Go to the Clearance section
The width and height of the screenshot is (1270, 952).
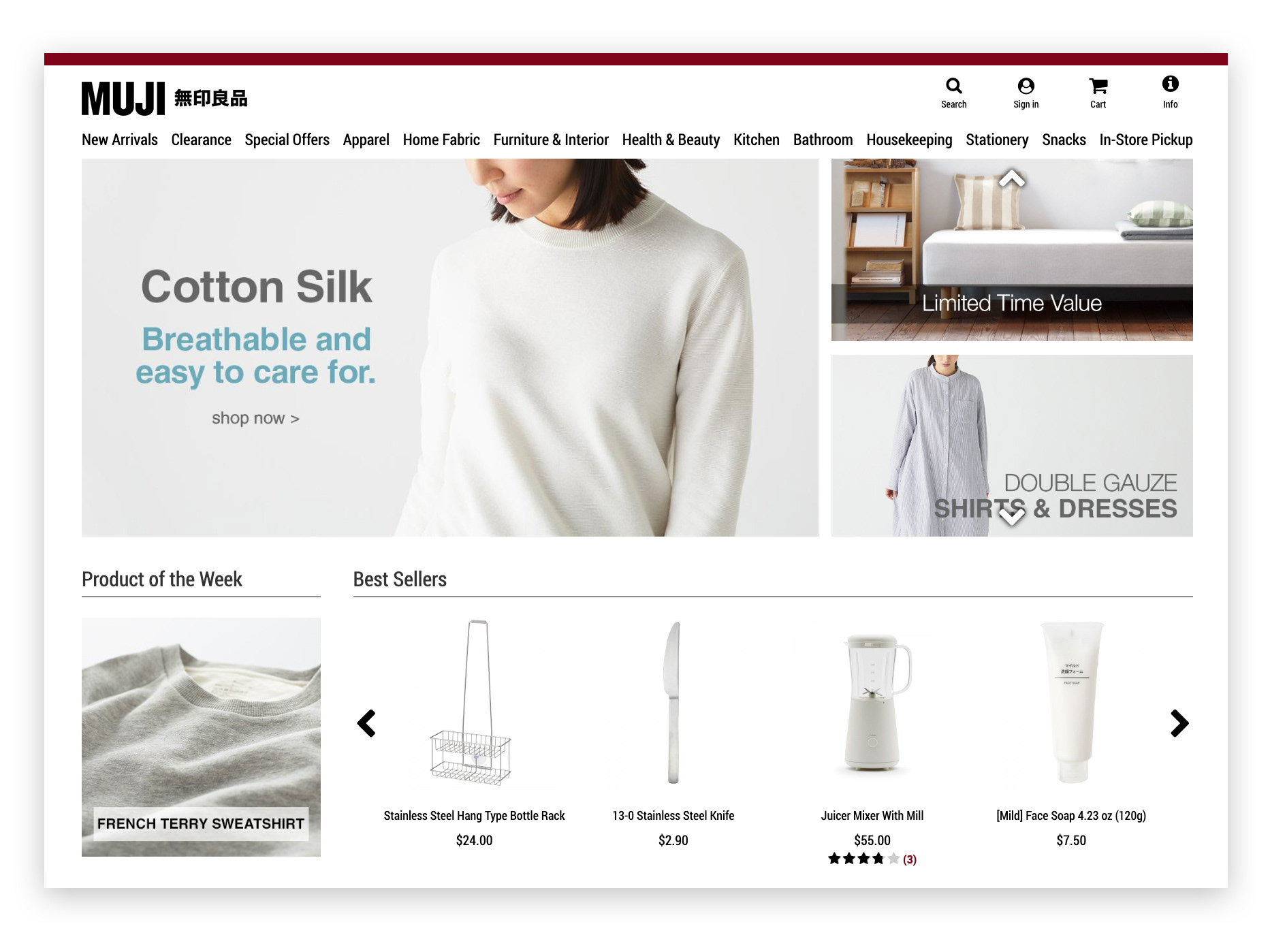[201, 140]
